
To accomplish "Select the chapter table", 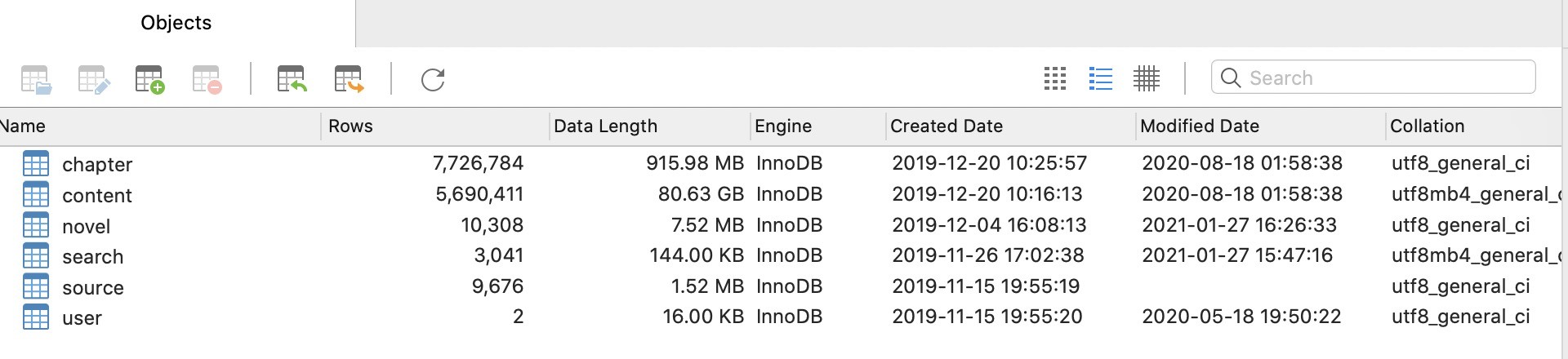I will point(96,165).
